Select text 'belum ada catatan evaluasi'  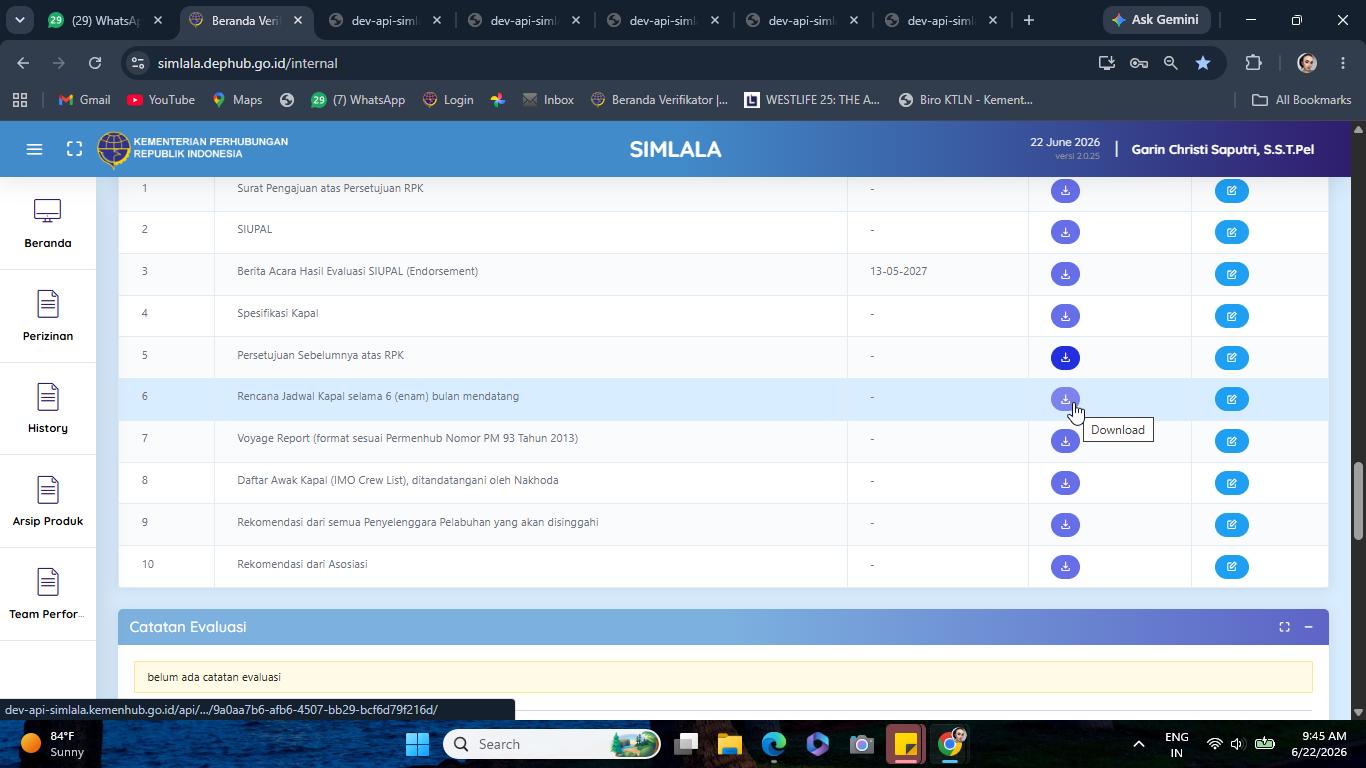point(214,677)
